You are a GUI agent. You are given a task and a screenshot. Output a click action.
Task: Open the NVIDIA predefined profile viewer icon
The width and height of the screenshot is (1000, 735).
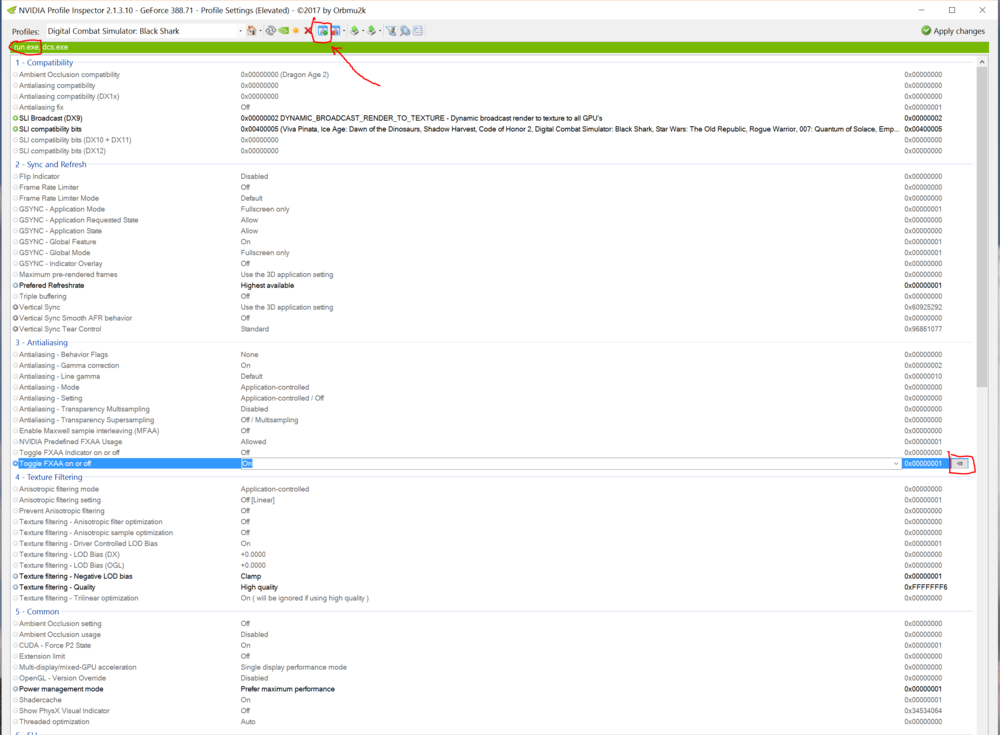[417, 31]
